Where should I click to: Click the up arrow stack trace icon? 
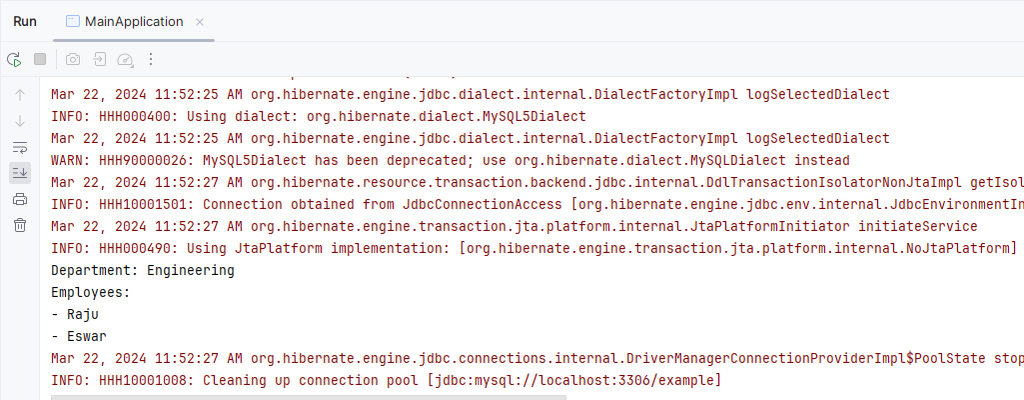[x=20, y=95]
